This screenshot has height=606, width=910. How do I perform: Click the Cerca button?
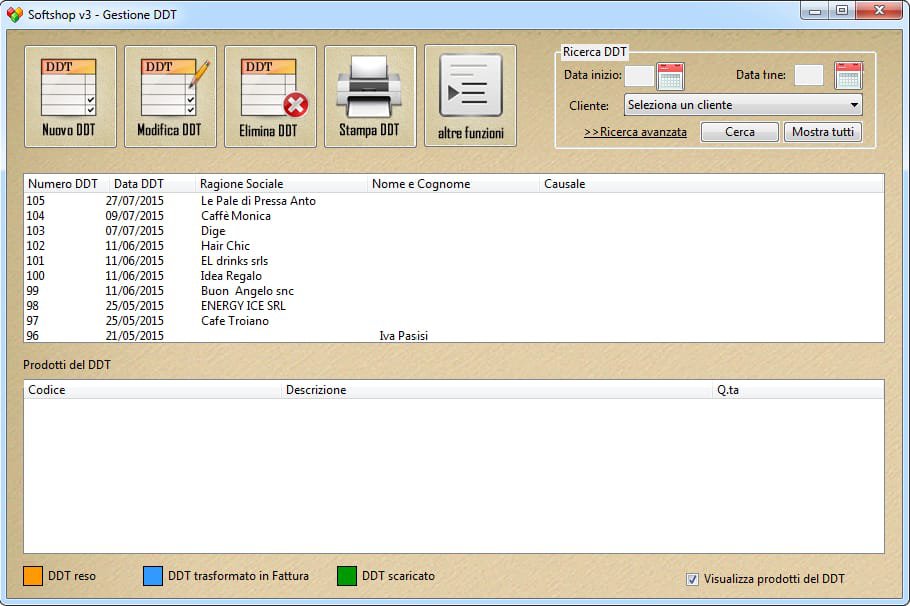click(x=740, y=132)
